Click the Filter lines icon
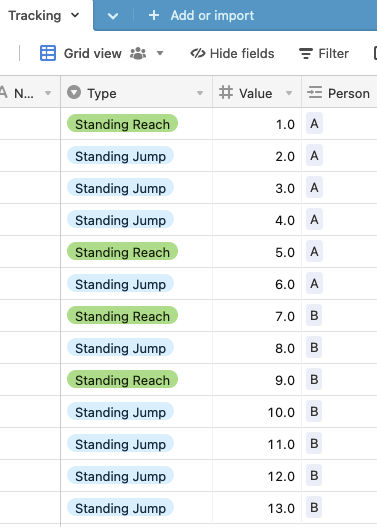The image size is (377, 527). [306, 53]
